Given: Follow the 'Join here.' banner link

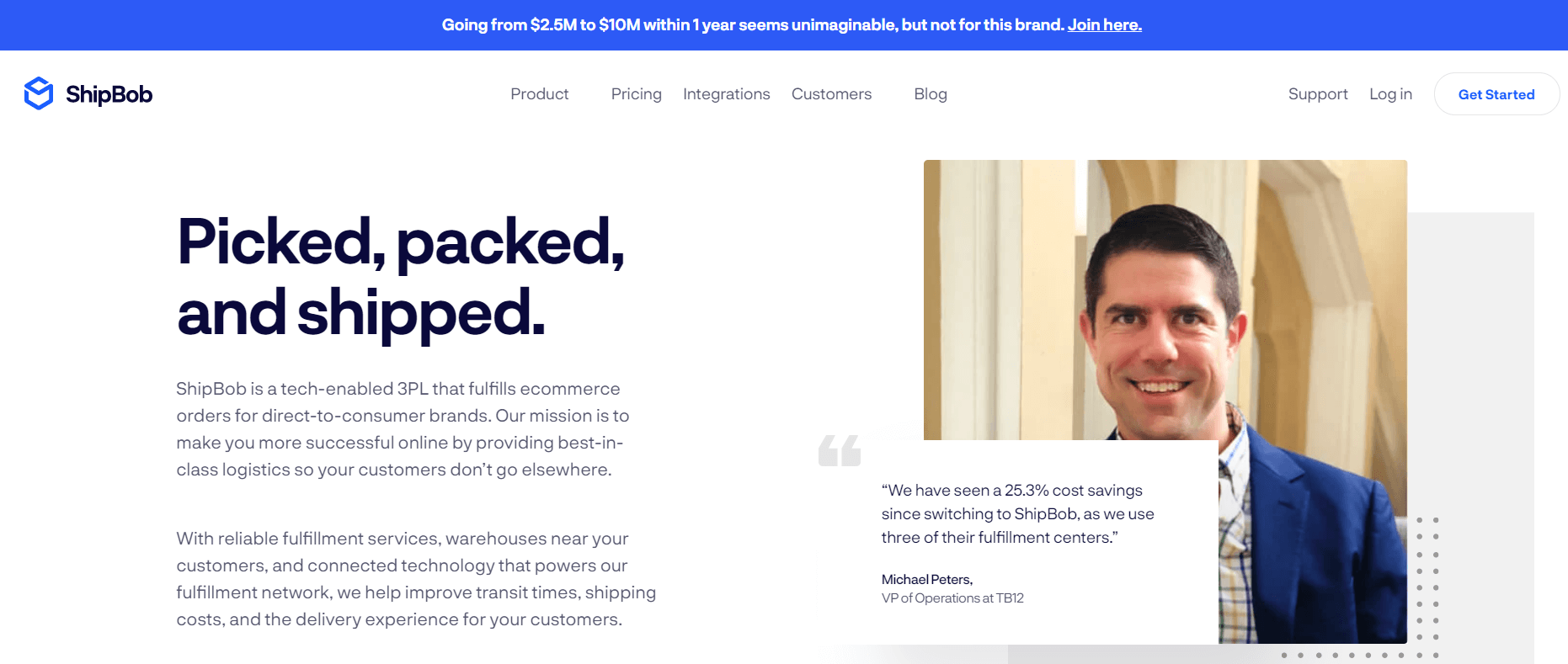Looking at the screenshot, I should point(1104,25).
